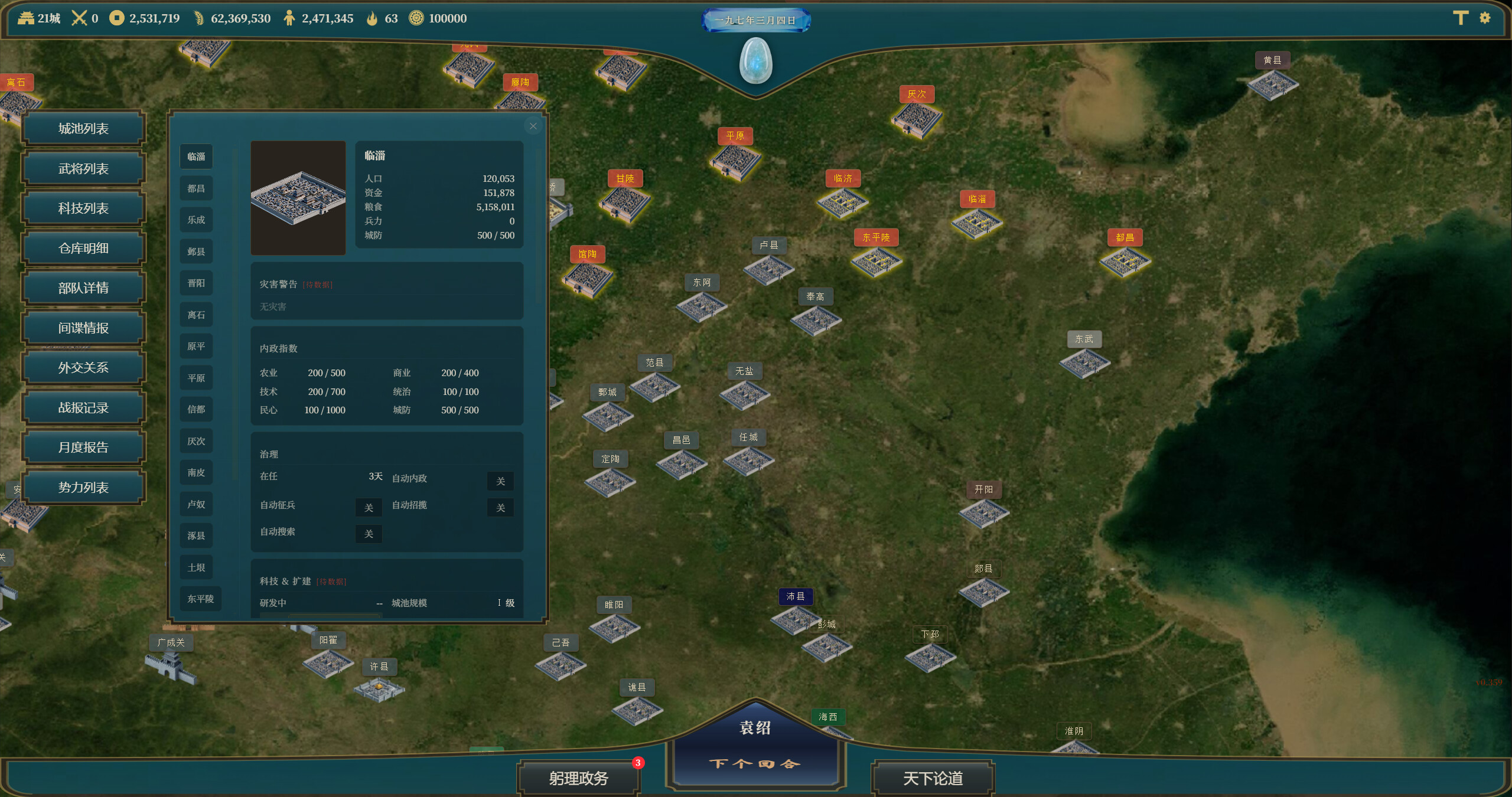Open 城池列表 from left menu
This screenshot has height=797, width=1512.
point(83,129)
